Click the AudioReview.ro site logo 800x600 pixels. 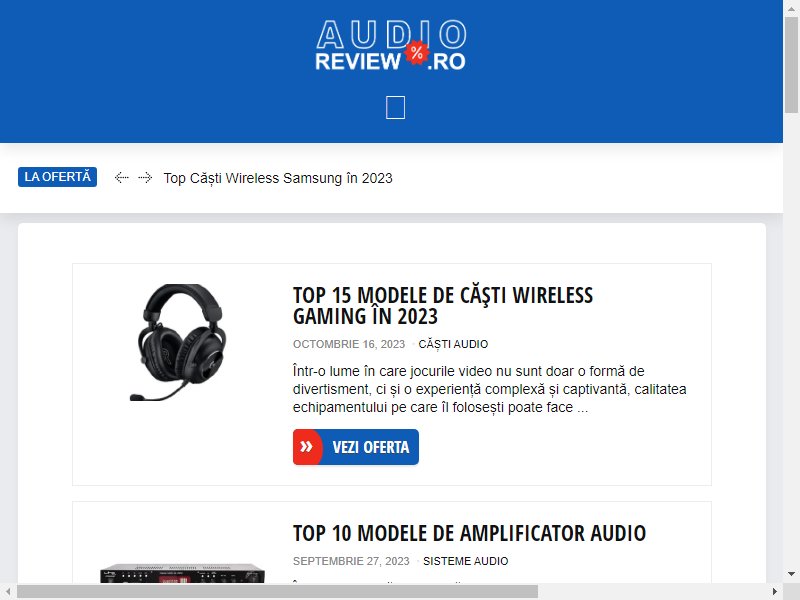tap(391, 45)
